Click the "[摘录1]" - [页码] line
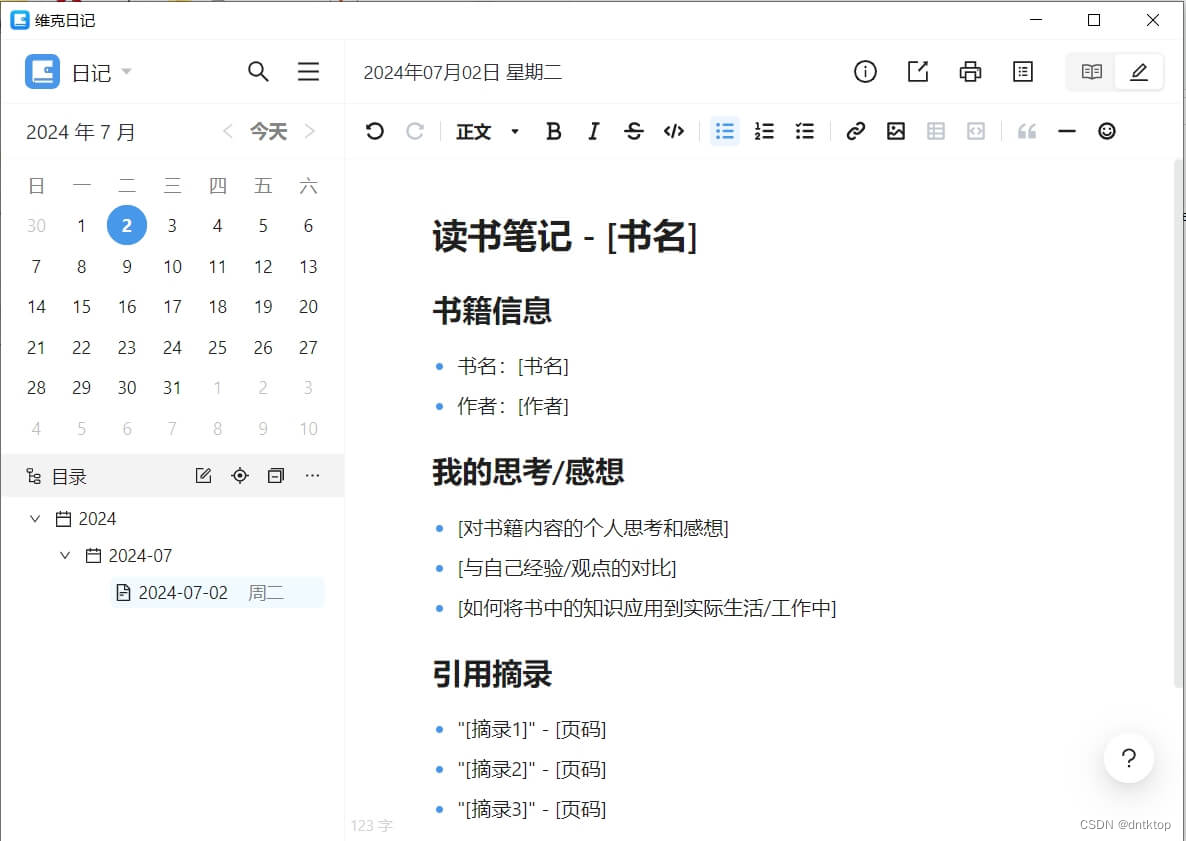This screenshot has height=841, width=1186. click(532, 730)
